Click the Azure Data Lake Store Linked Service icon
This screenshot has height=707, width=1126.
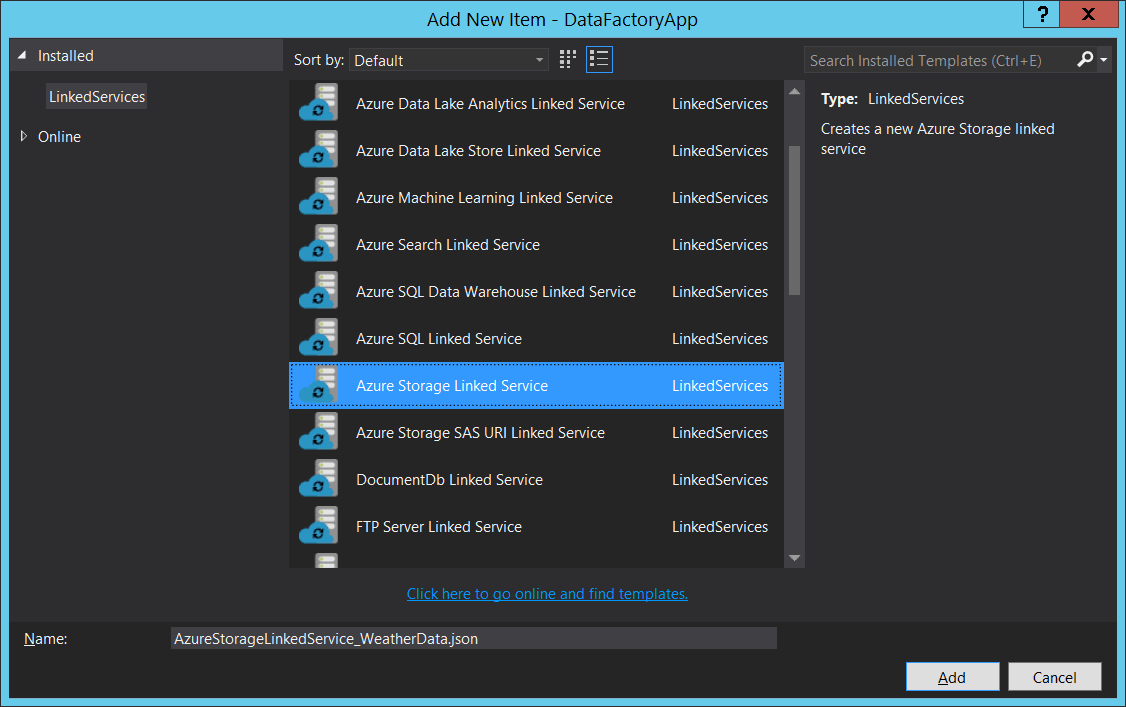[x=319, y=149]
